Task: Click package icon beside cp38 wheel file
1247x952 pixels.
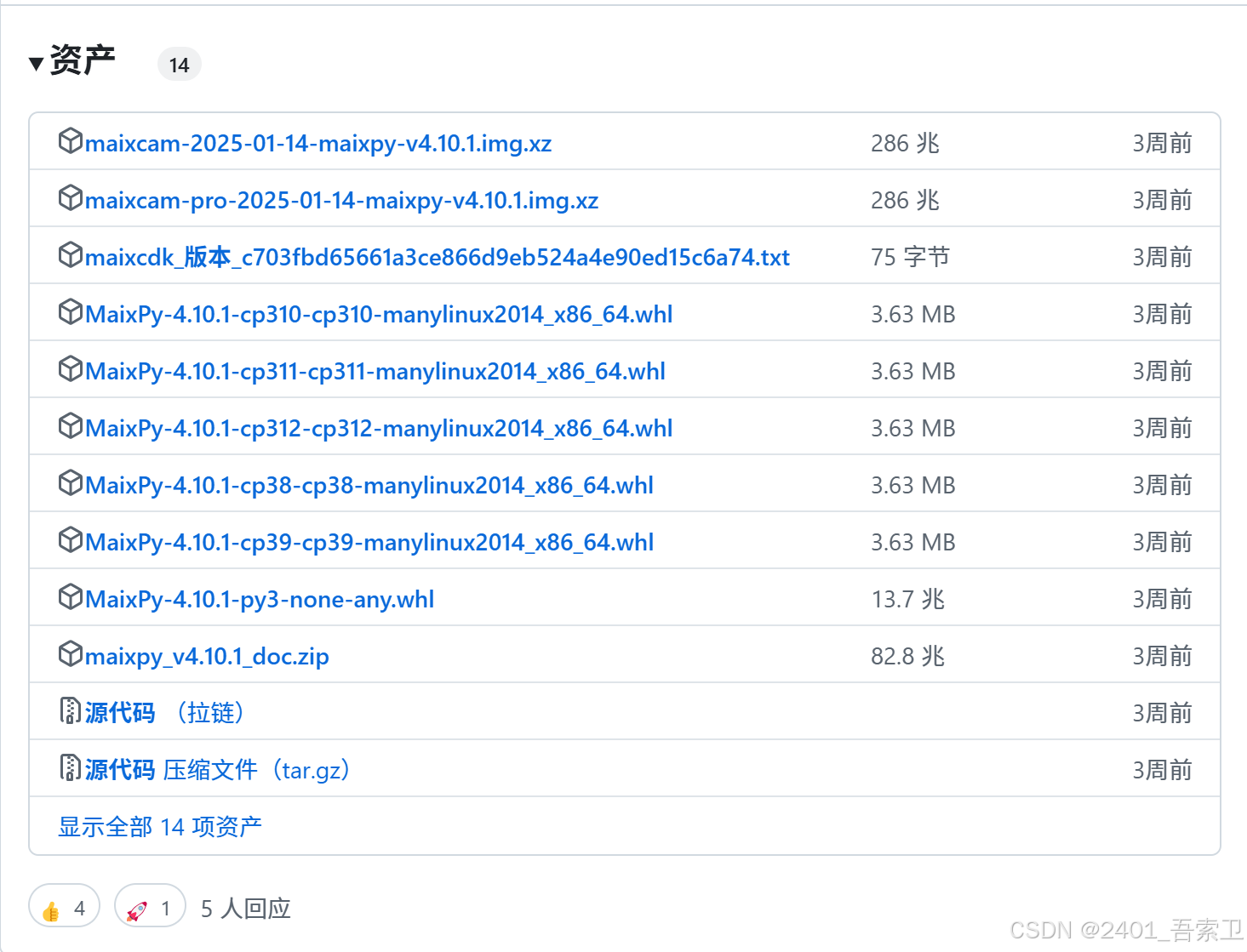Action: [70, 482]
